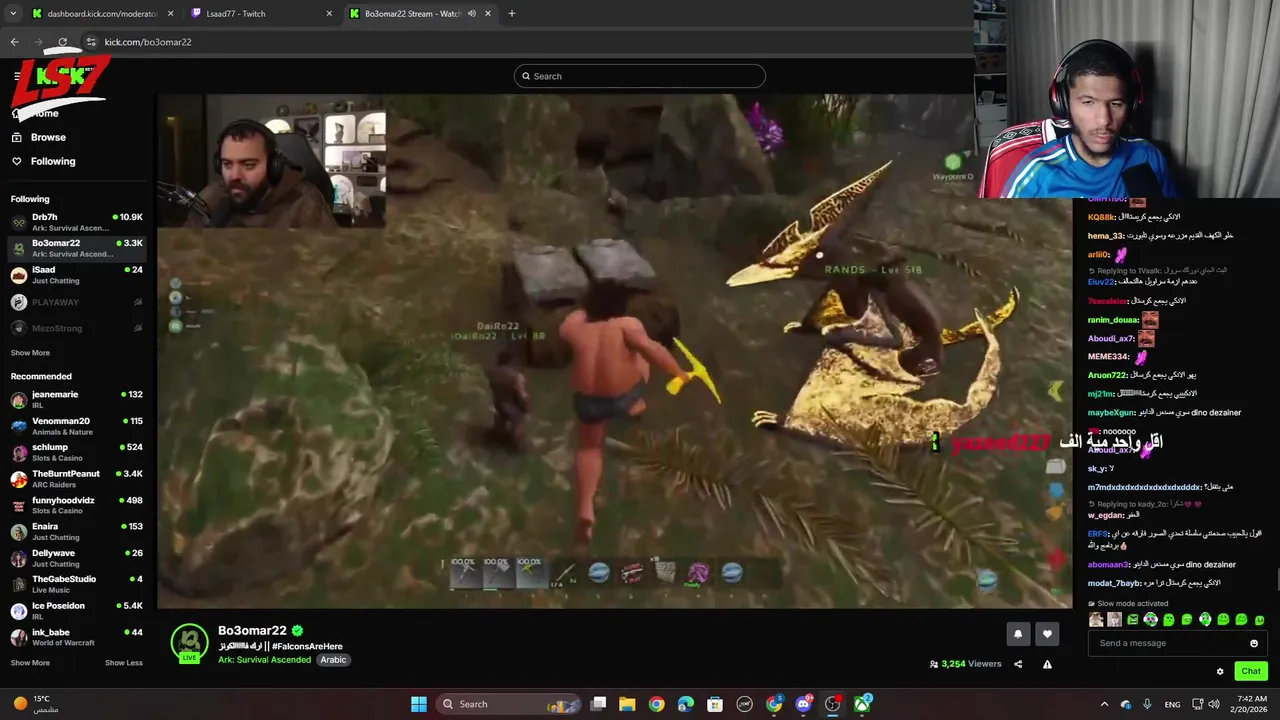
Task: Open offline channel MezoStrong
Action: (77, 328)
